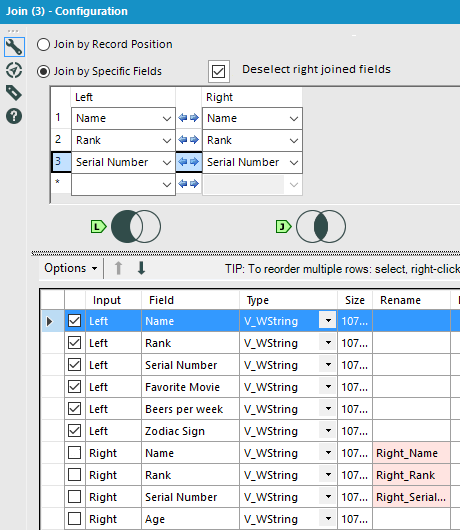460x530 pixels.
Task: Open the wrench Configuration tab icon
Action: click(14, 47)
